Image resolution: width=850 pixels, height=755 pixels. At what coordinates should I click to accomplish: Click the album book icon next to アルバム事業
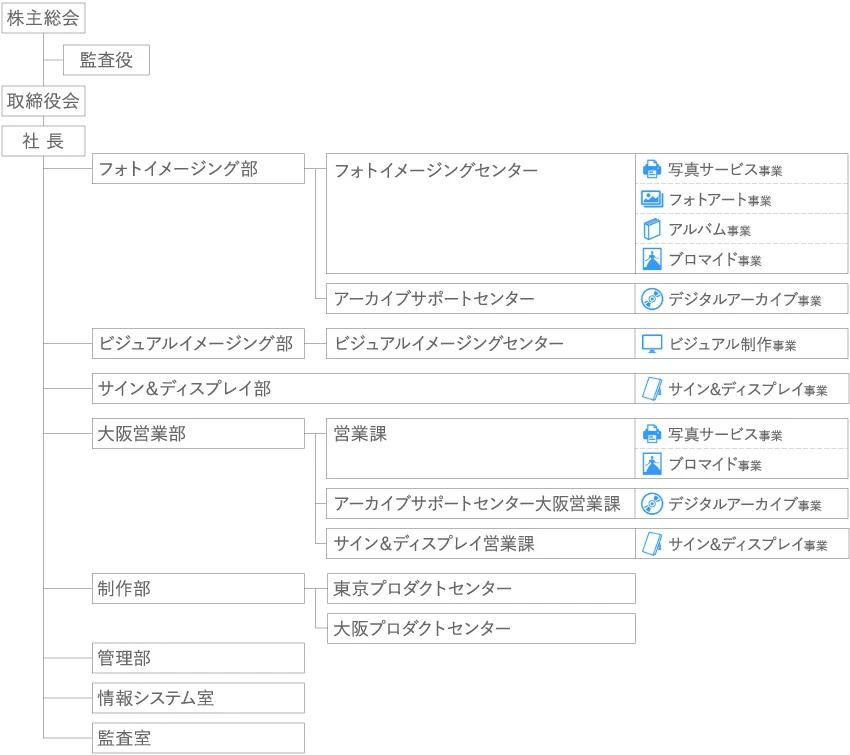pos(652,229)
